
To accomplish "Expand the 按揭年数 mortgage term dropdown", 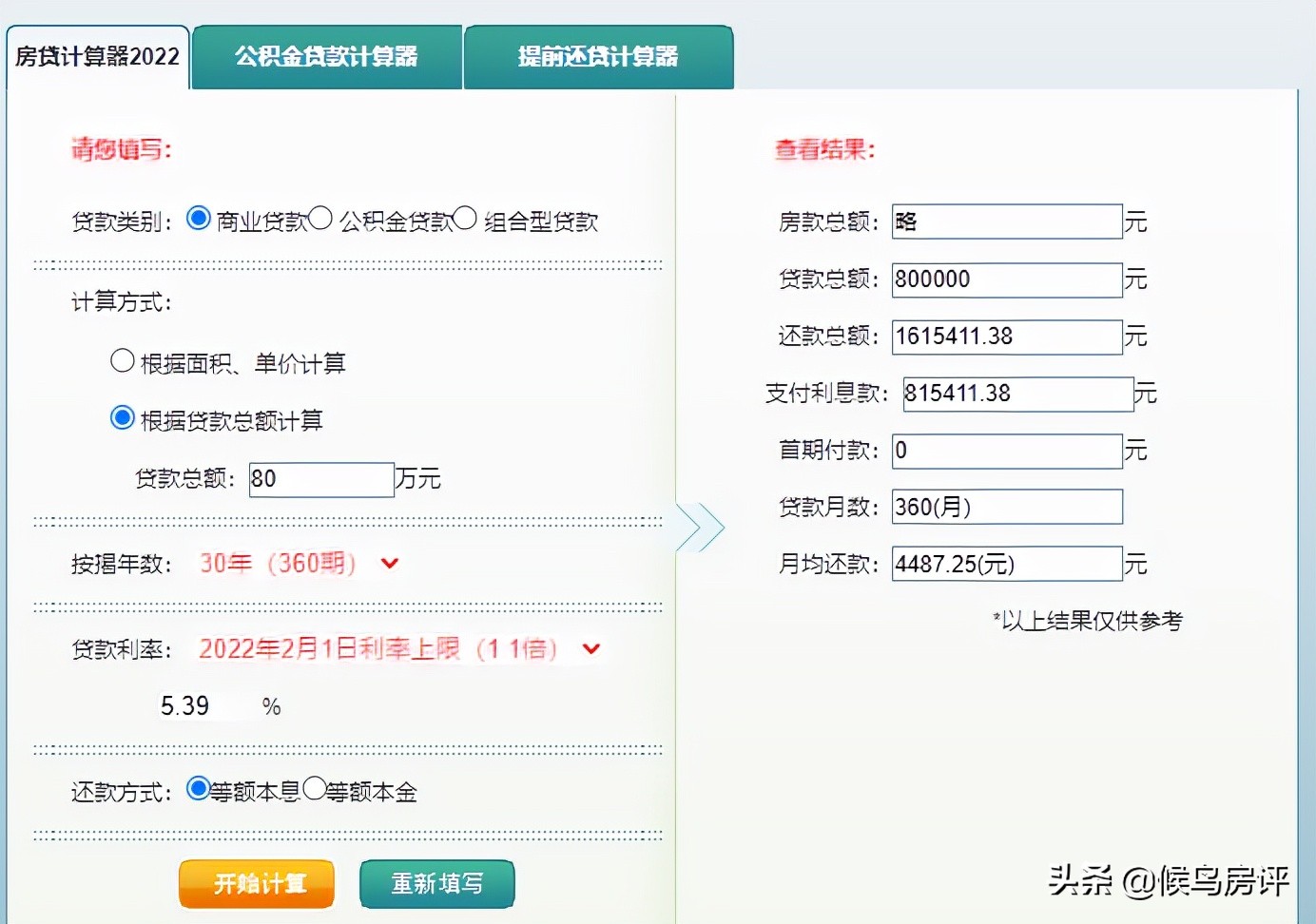I will (x=389, y=564).
